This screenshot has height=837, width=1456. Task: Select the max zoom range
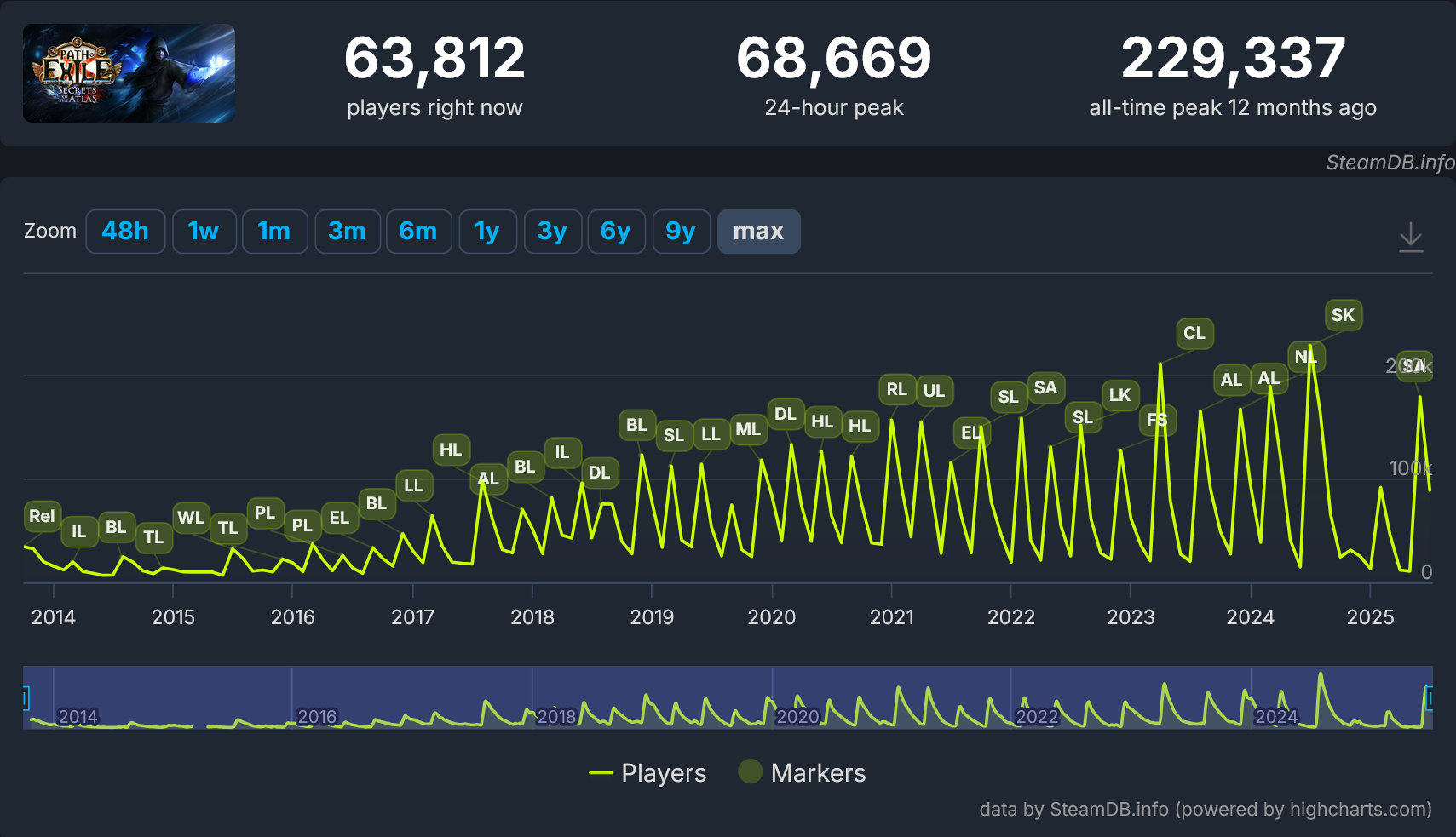[758, 232]
